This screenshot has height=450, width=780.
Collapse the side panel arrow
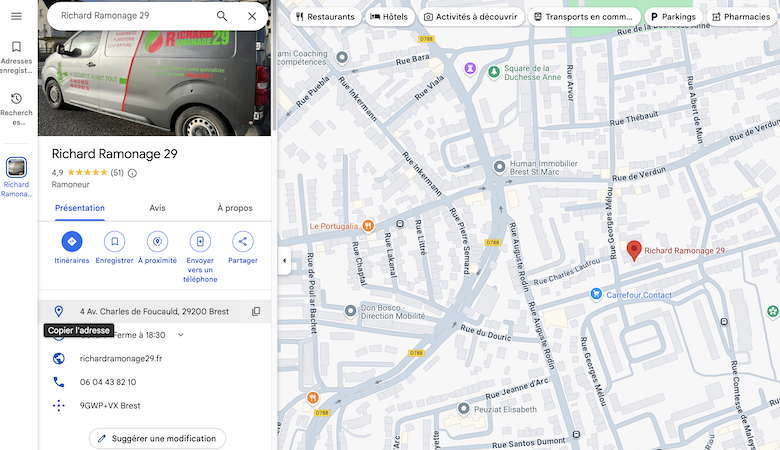click(x=284, y=260)
